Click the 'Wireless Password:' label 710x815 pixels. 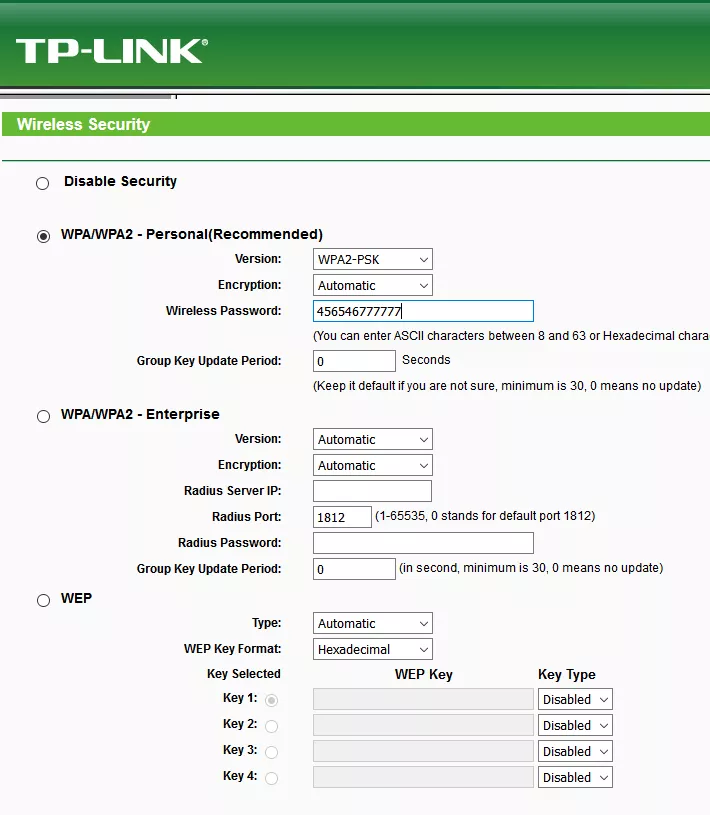pos(223,311)
